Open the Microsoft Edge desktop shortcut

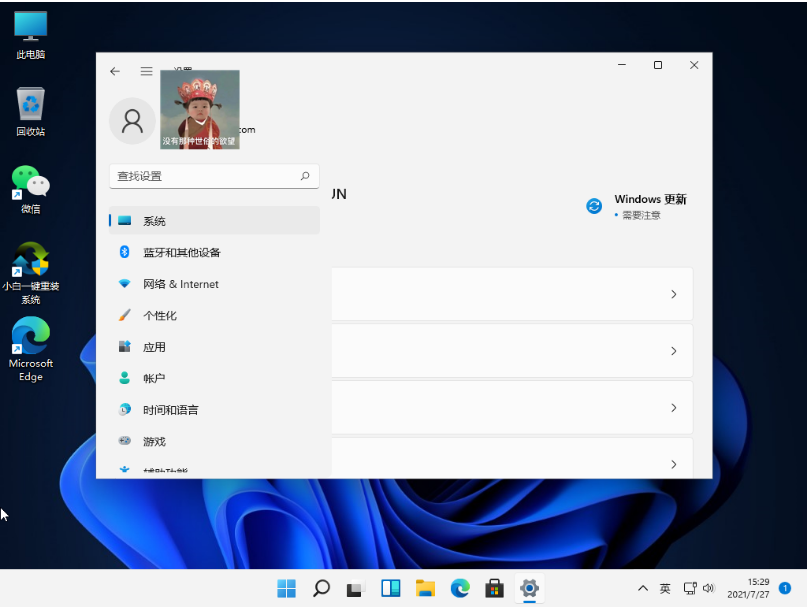31,347
